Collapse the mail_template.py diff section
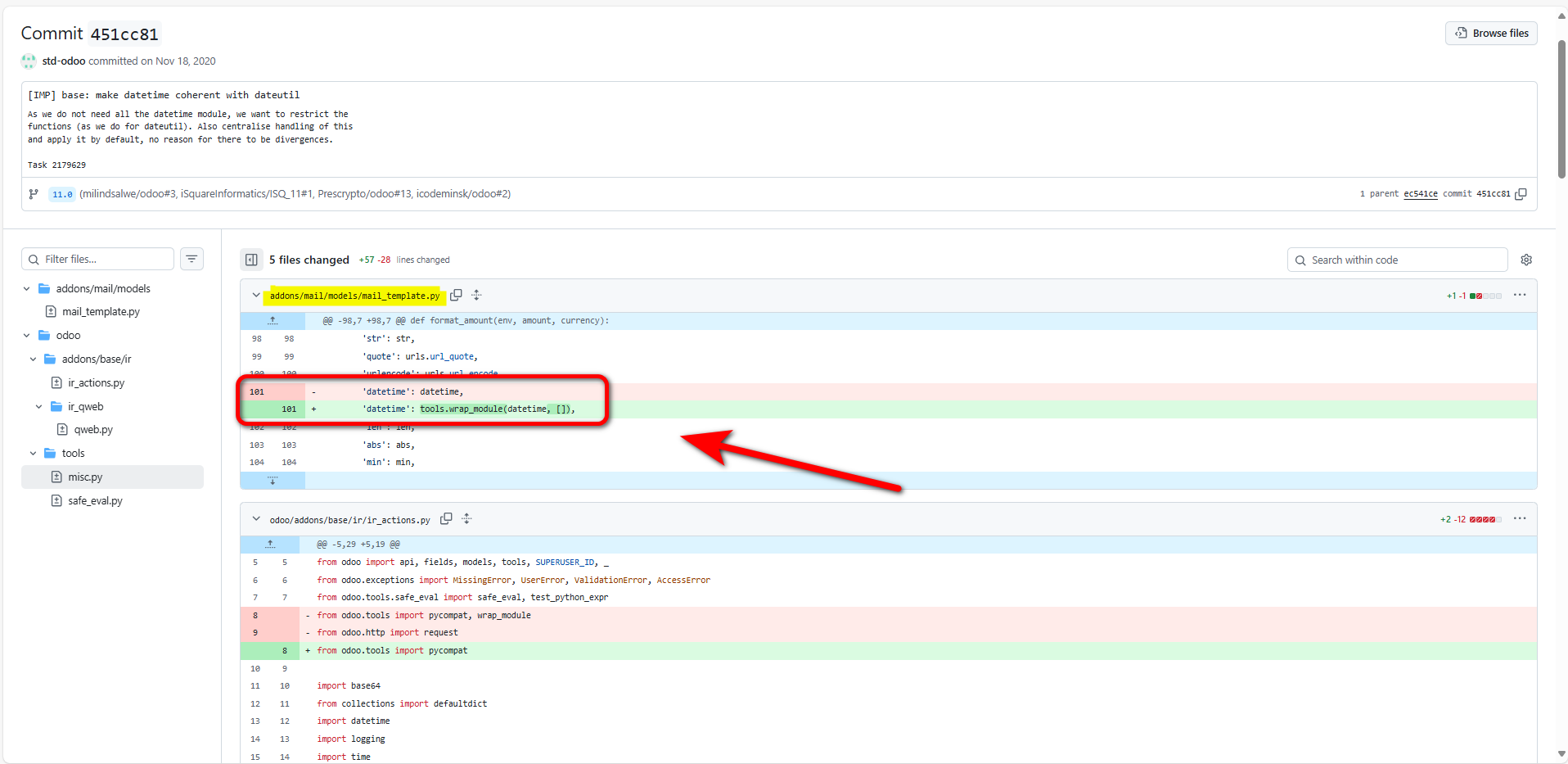The width and height of the screenshot is (1568, 764). [256, 295]
